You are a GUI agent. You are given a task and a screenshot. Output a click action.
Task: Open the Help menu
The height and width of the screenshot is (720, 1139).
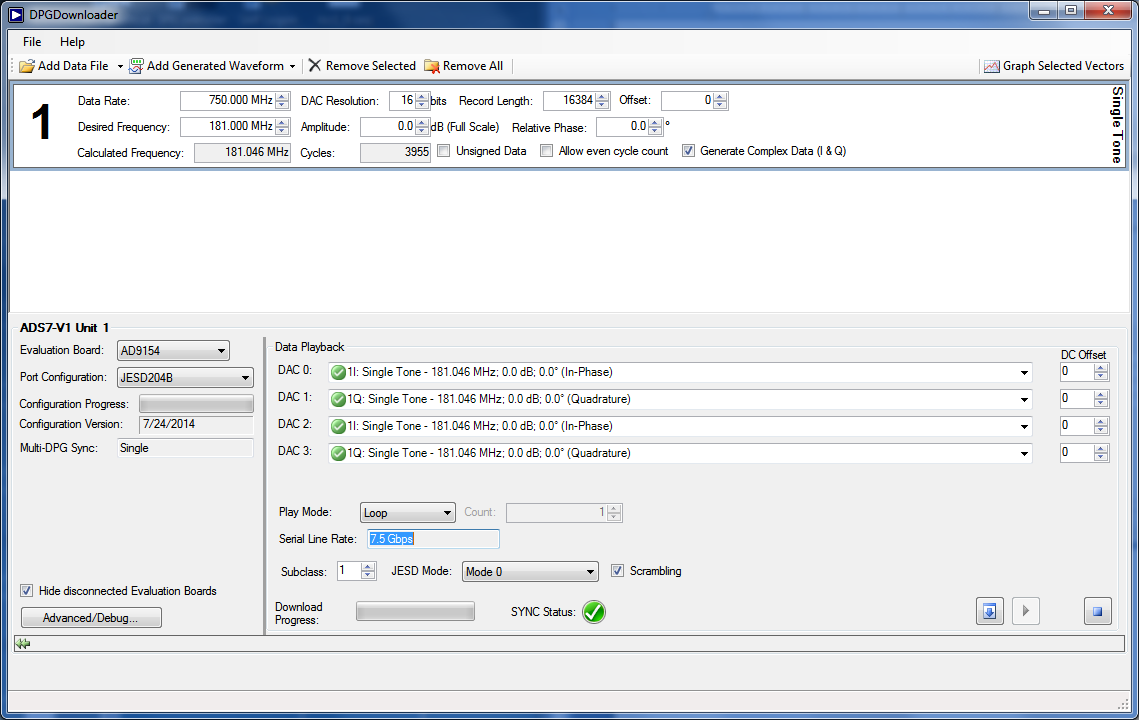(72, 42)
